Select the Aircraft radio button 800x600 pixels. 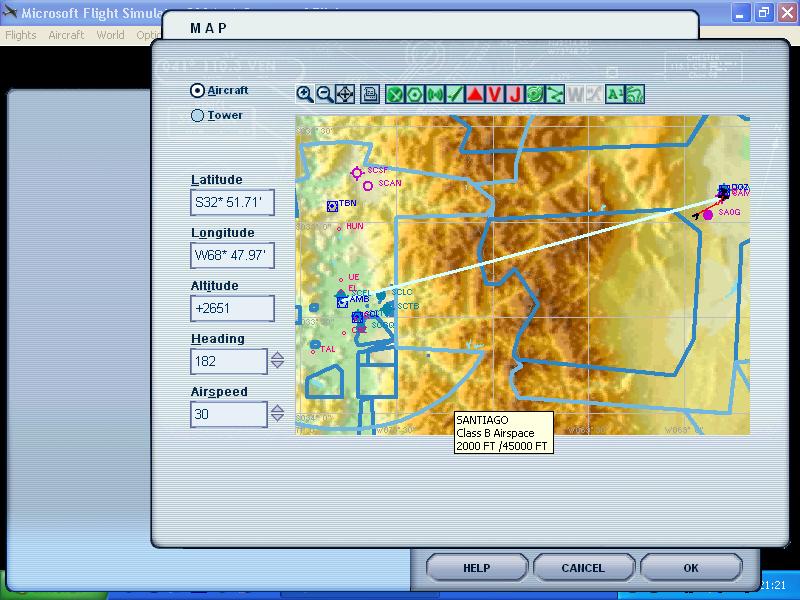coord(198,90)
